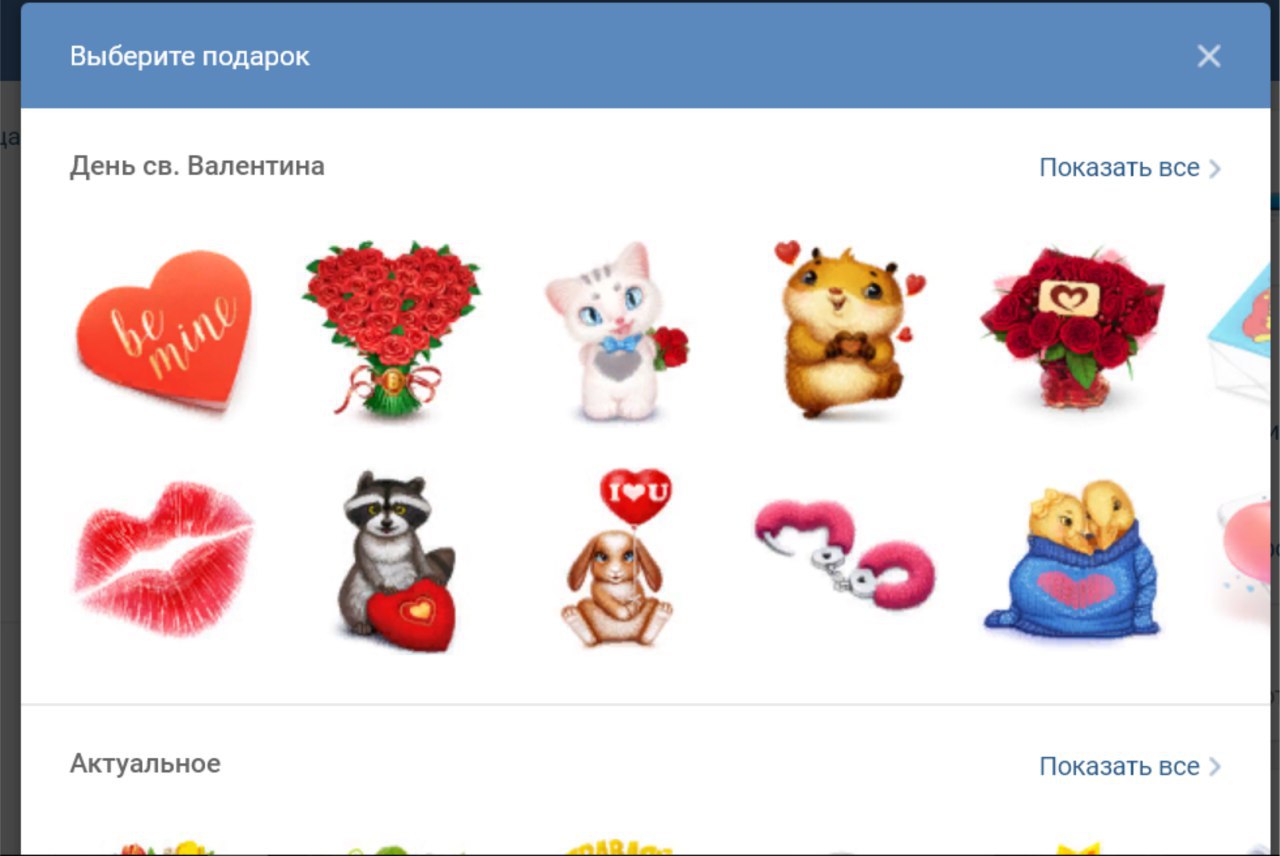The image size is (1280, 856).
Task: Choose the bunny with I♥U balloon gift
Action: coord(620,558)
